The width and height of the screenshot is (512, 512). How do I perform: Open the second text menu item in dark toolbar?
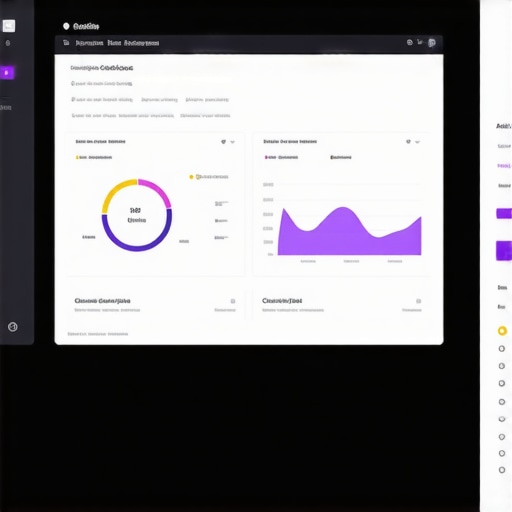coord(114,43)
